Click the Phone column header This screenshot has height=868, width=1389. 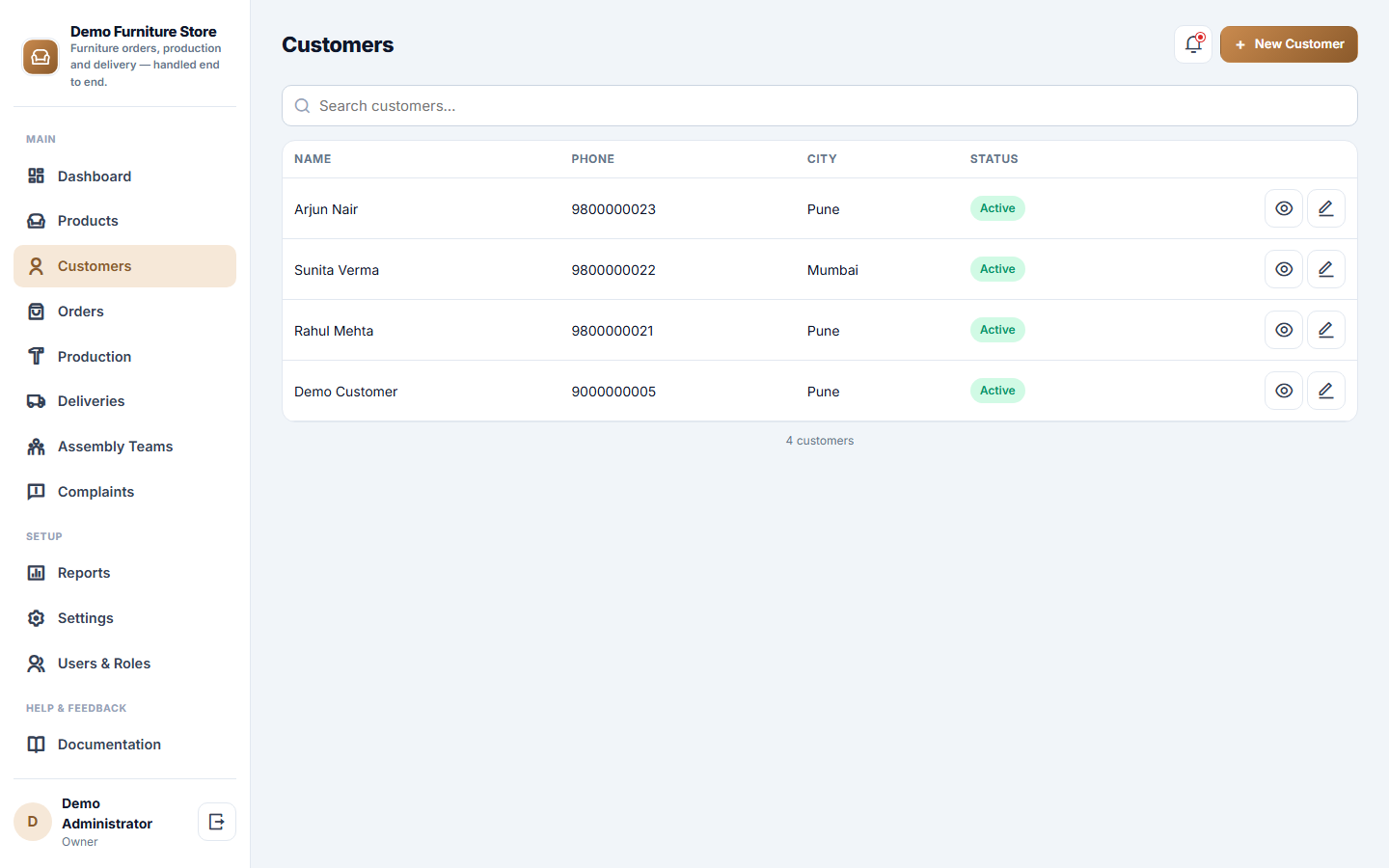click(x=592, y=159)
